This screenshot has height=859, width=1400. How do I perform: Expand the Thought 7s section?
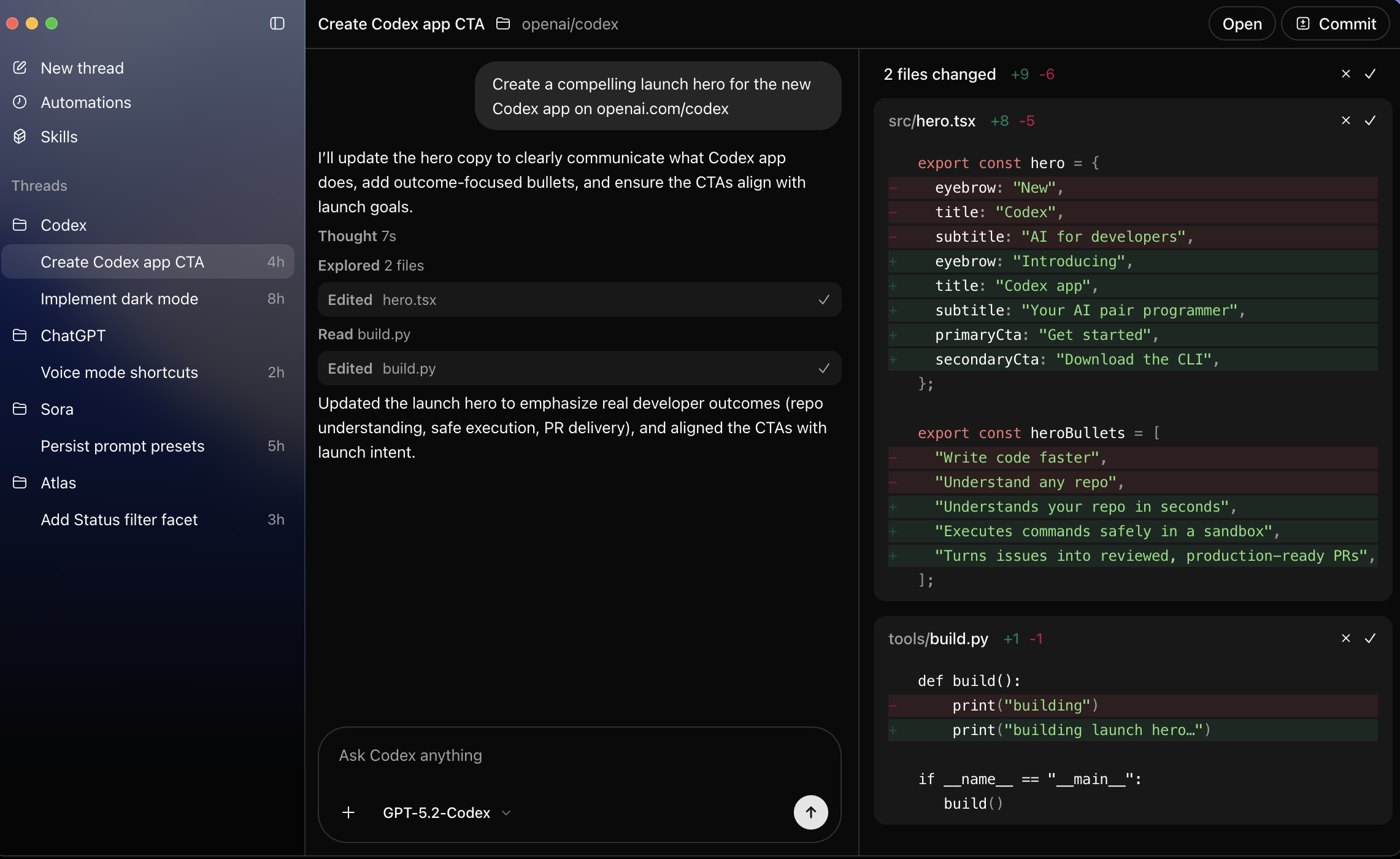[357, 236]
